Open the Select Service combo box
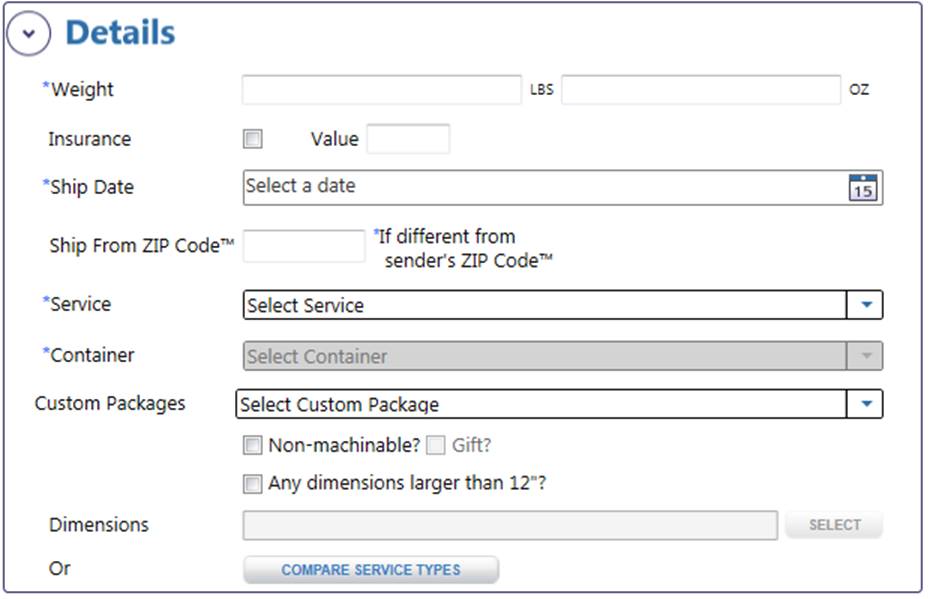 point(563,305)
